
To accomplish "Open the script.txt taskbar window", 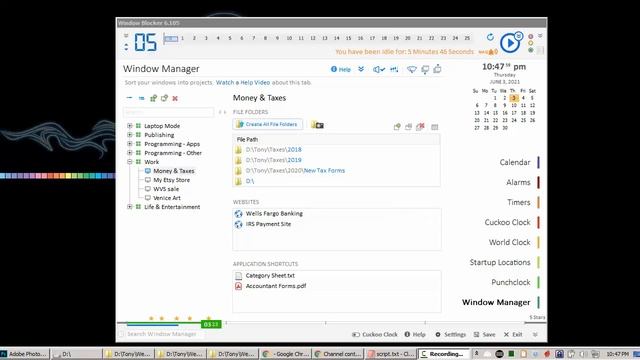I will coord(391,354).
